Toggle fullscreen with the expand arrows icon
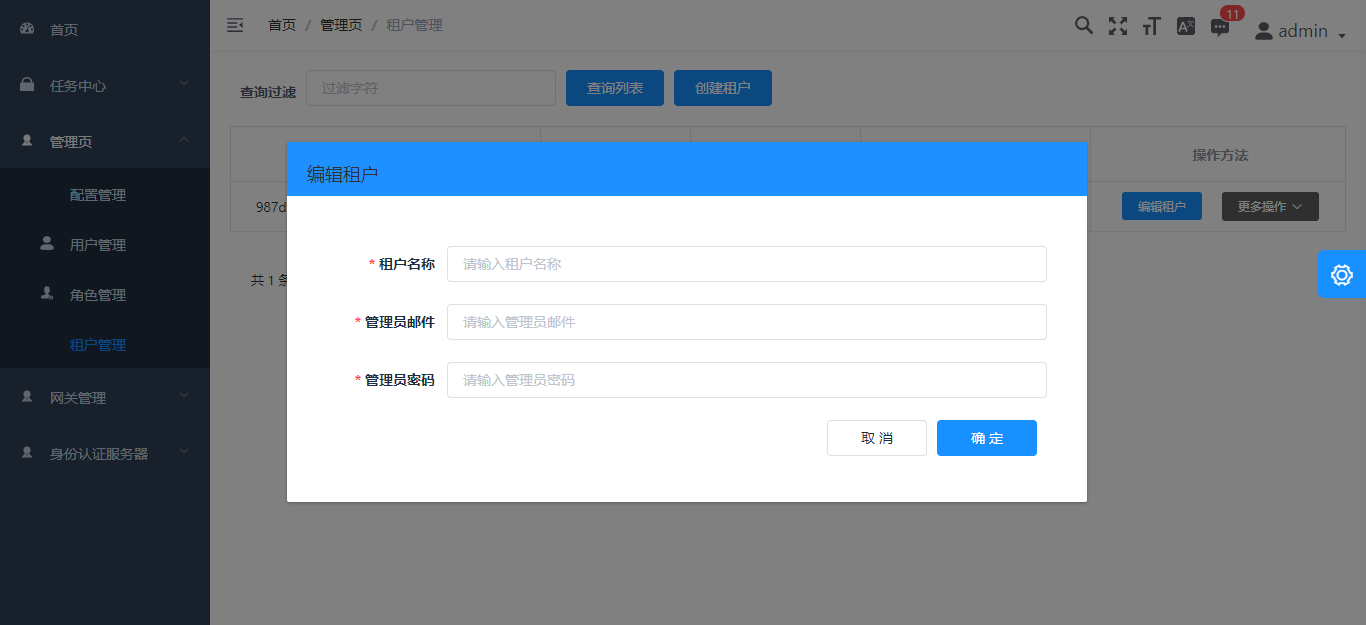Screen dimensions: 1366x625 click(x=1117, y=25)
